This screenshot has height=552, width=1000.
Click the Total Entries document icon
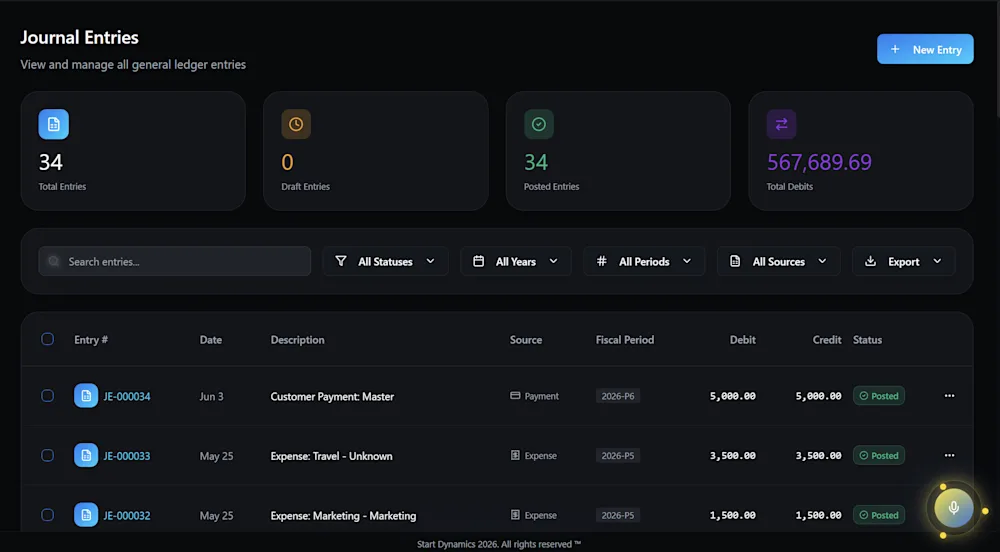click(x=54, y=124)
